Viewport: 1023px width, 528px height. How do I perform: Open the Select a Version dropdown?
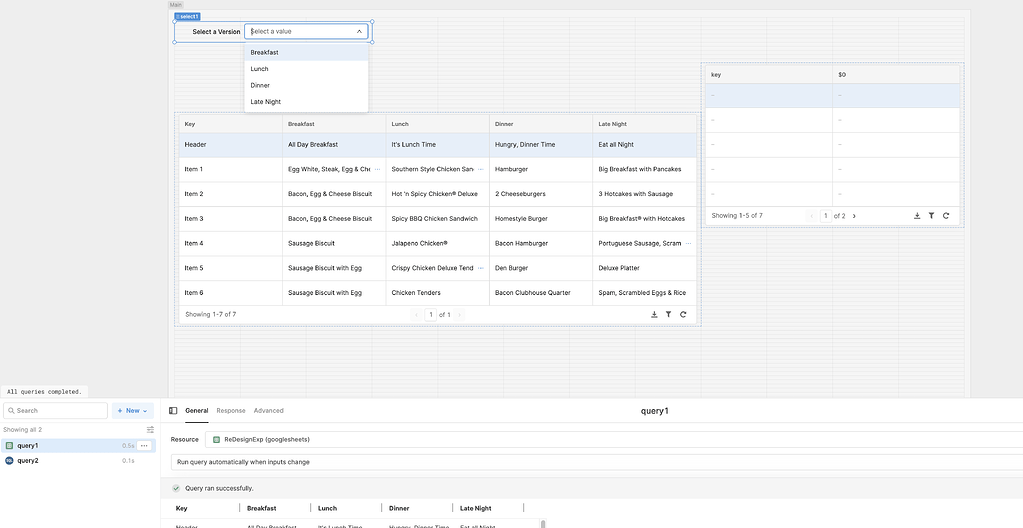point(306,31)
